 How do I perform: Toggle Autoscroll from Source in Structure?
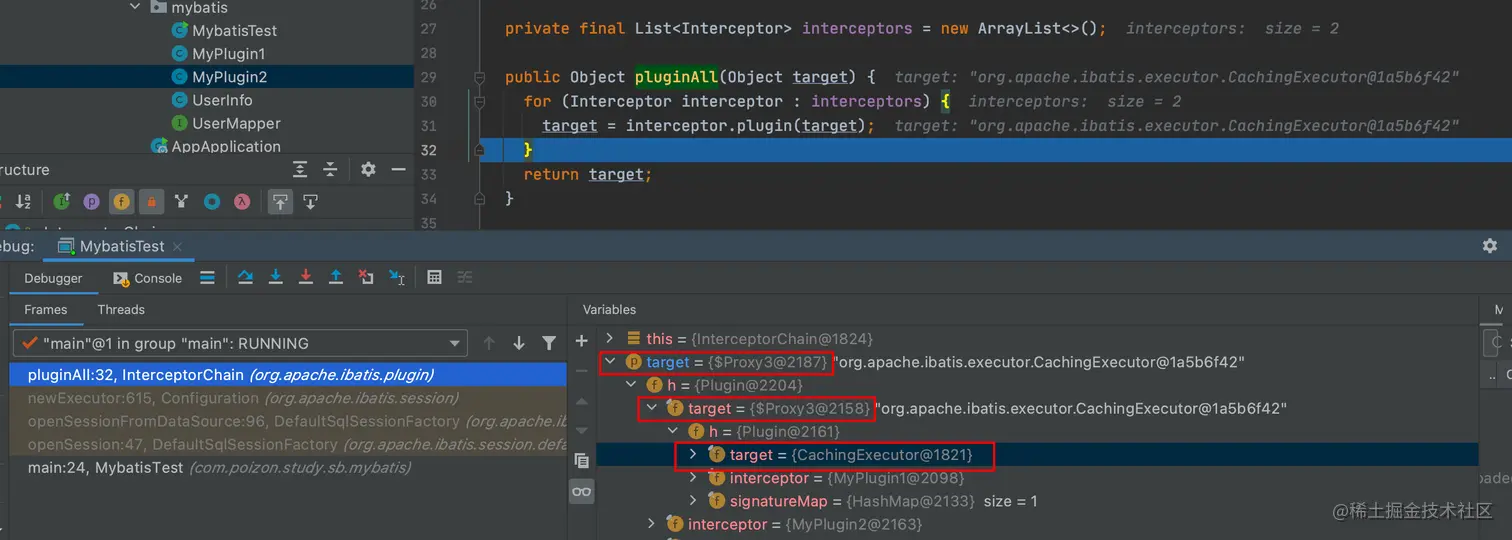tap(310, 201)
